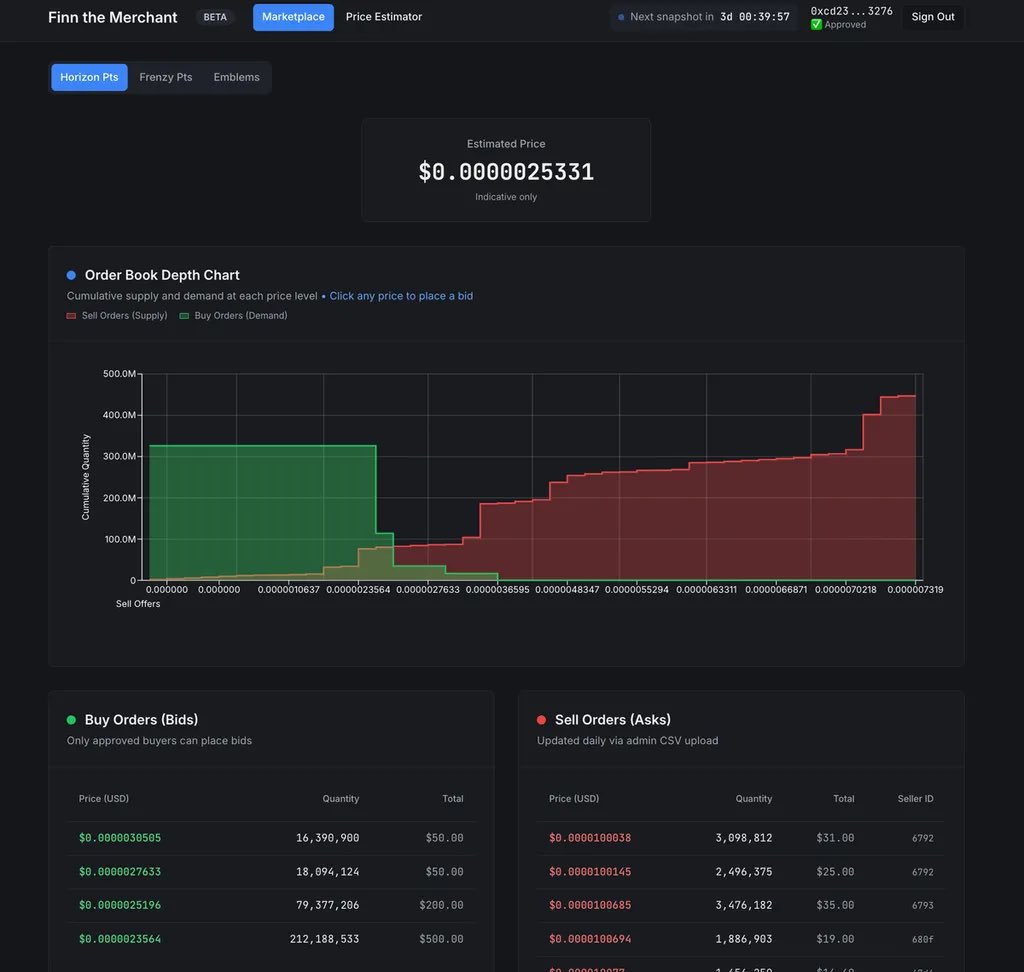Image resolution: width=1024 pixels, height=972 pixels.
Task: Click total $500.00 in Buy Orders
Action: 441,939
